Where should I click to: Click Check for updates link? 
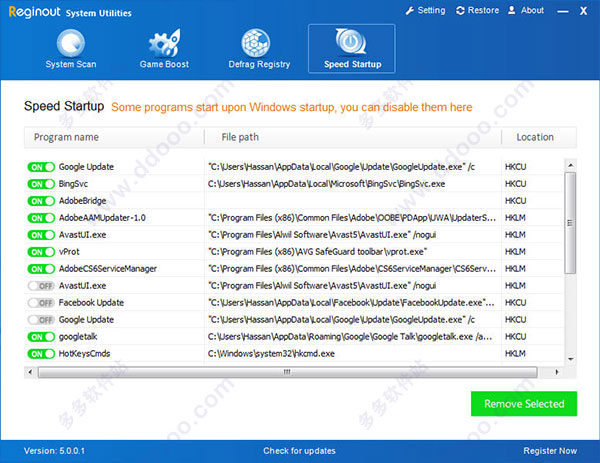coord(299,451)
